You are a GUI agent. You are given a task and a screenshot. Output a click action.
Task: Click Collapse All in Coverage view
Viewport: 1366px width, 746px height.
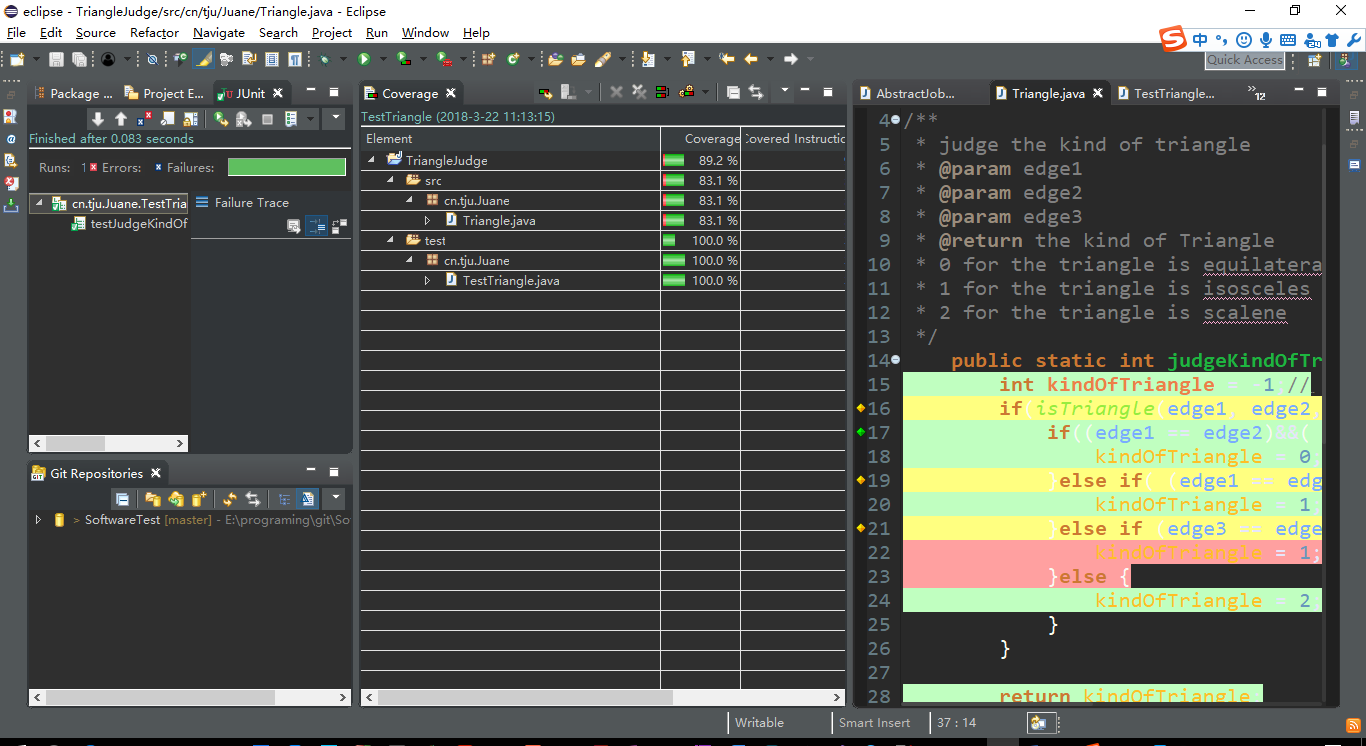tap(733, 93)
